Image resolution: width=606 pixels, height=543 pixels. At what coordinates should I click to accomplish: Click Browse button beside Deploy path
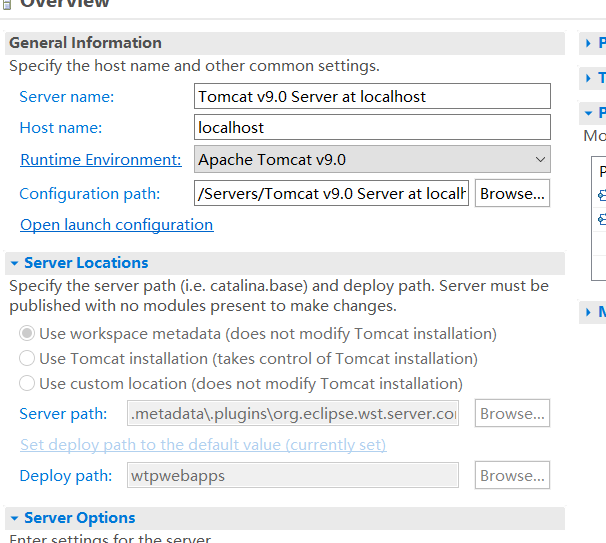pos(512,475)
